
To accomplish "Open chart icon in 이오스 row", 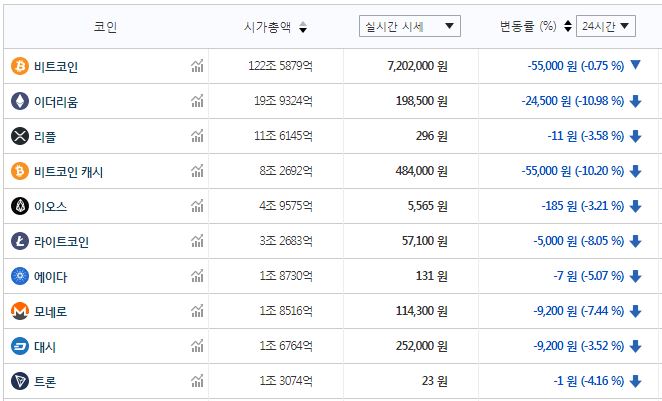I will (x=197, y=206).
